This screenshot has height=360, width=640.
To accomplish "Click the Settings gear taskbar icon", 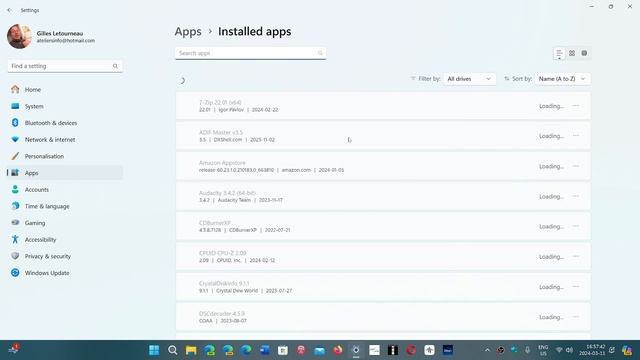I will [x=356, y=350].
